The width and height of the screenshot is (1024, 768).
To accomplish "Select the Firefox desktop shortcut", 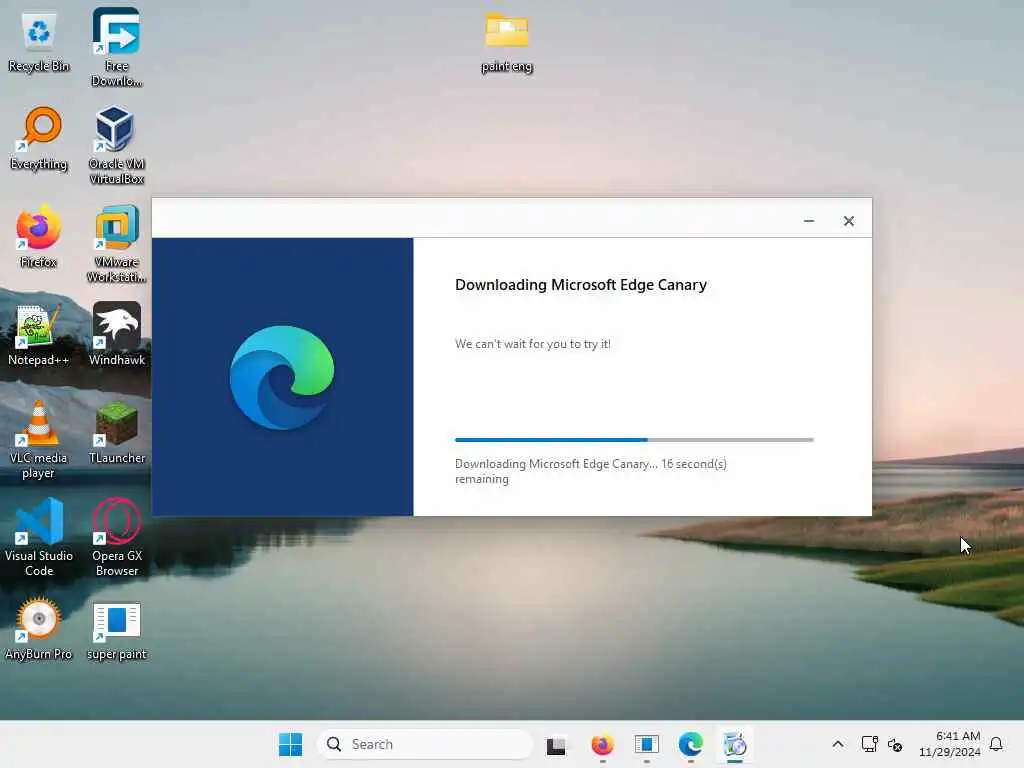I will (39, 237).
